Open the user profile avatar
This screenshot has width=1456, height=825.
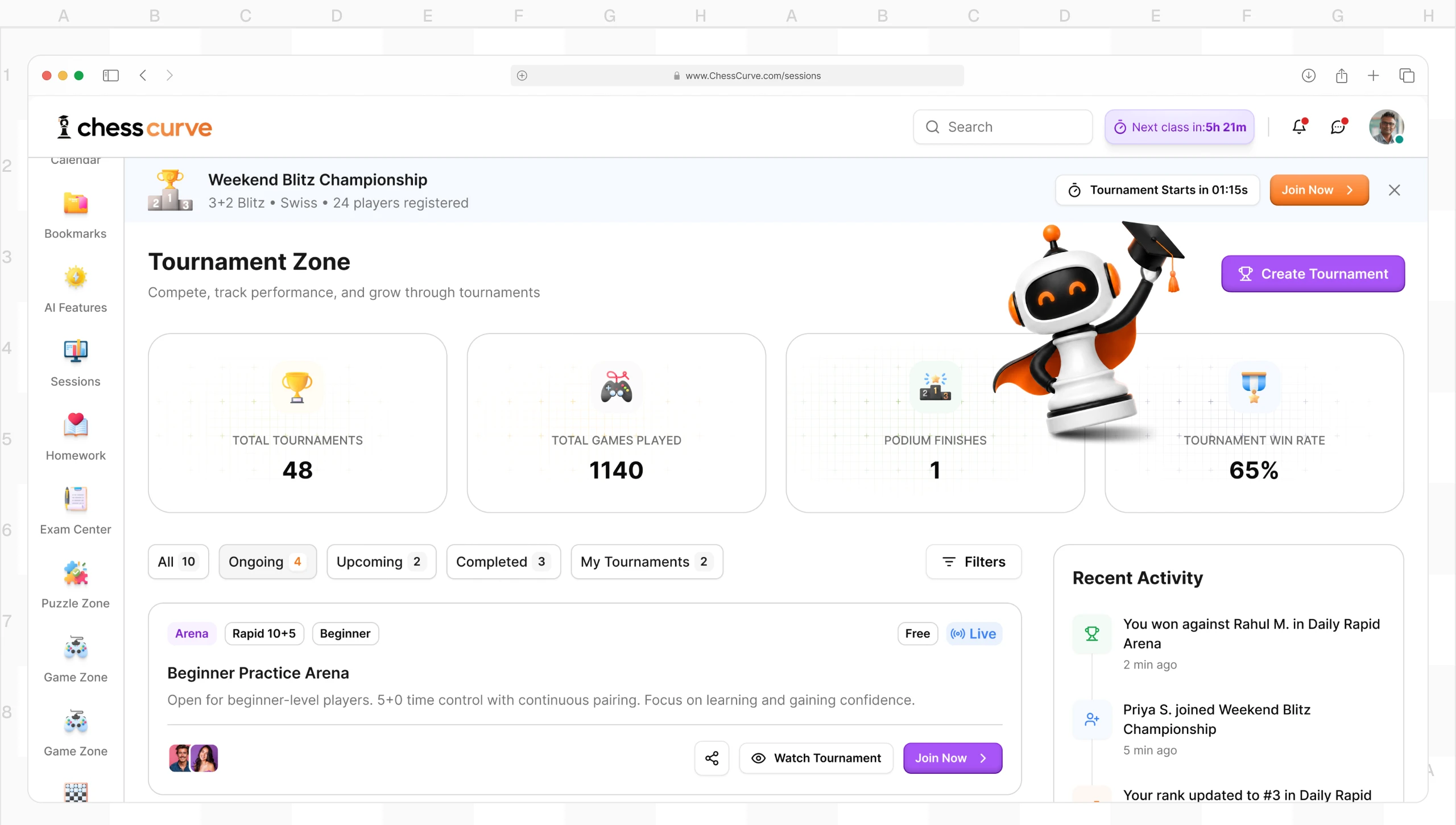[x=1387, y=126]
